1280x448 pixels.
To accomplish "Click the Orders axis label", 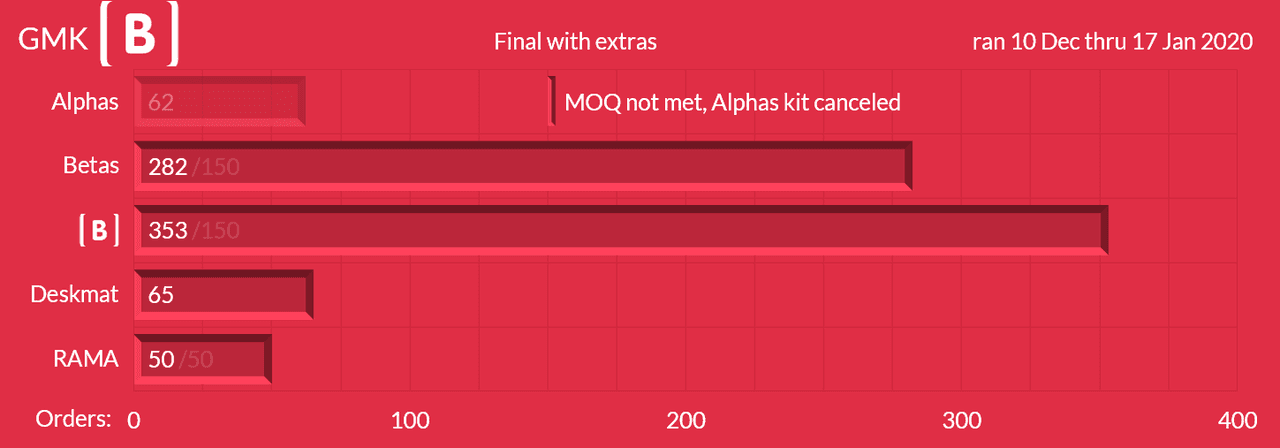I will point(74,419).
